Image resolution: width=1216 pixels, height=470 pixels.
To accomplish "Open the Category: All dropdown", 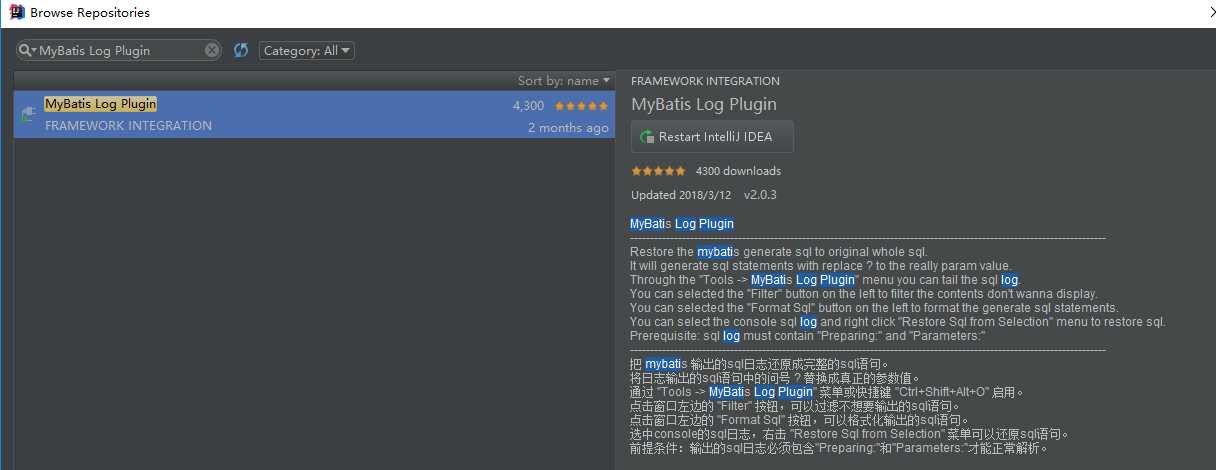I will point(307,50).
